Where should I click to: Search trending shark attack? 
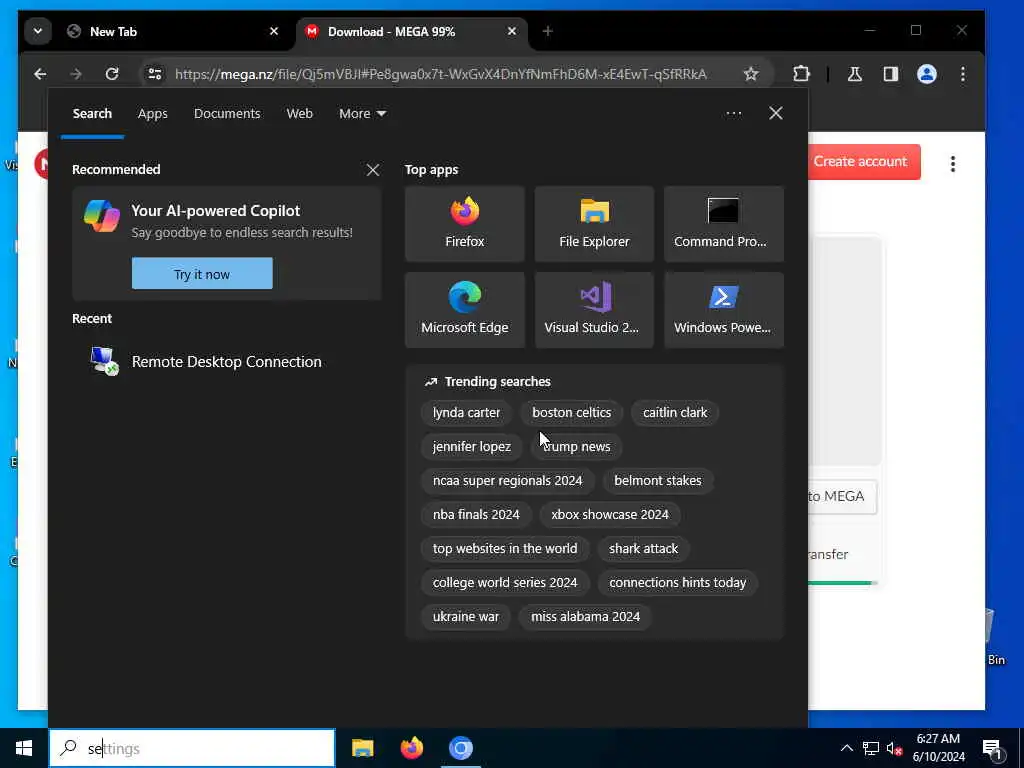643,549
